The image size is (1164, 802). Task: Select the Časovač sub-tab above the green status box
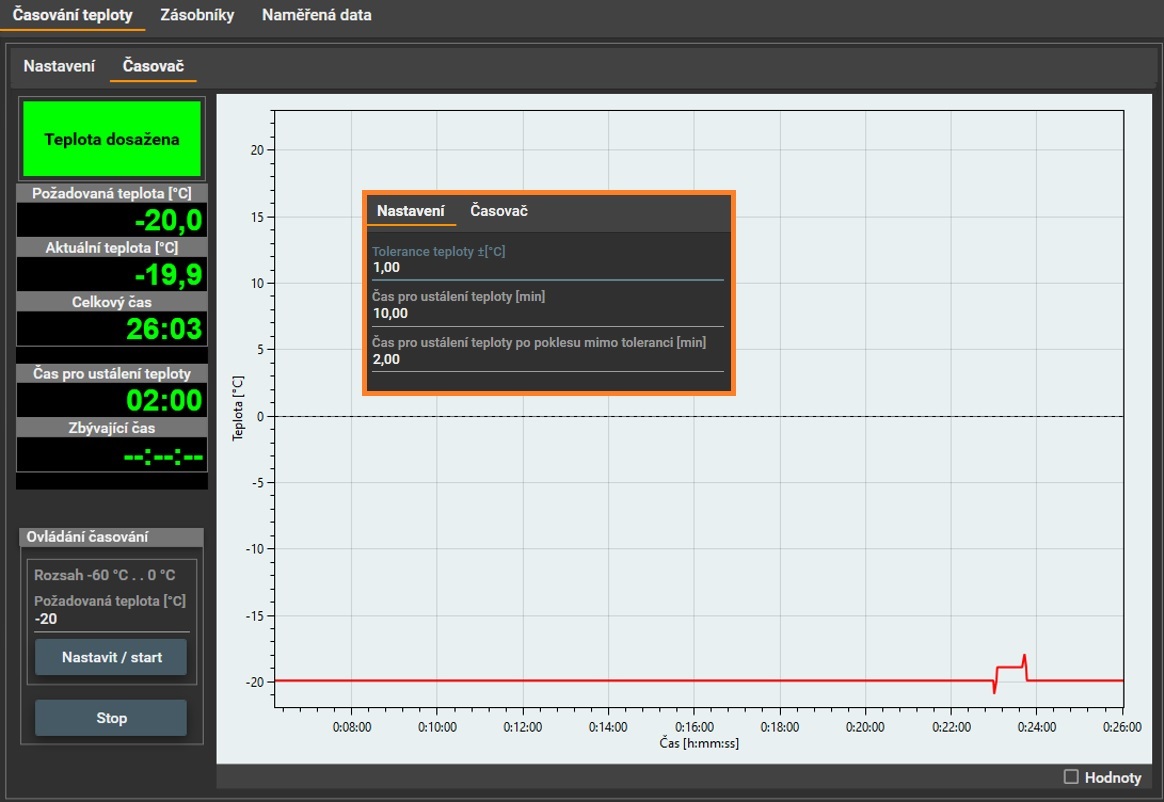click(x=153, y=66)
